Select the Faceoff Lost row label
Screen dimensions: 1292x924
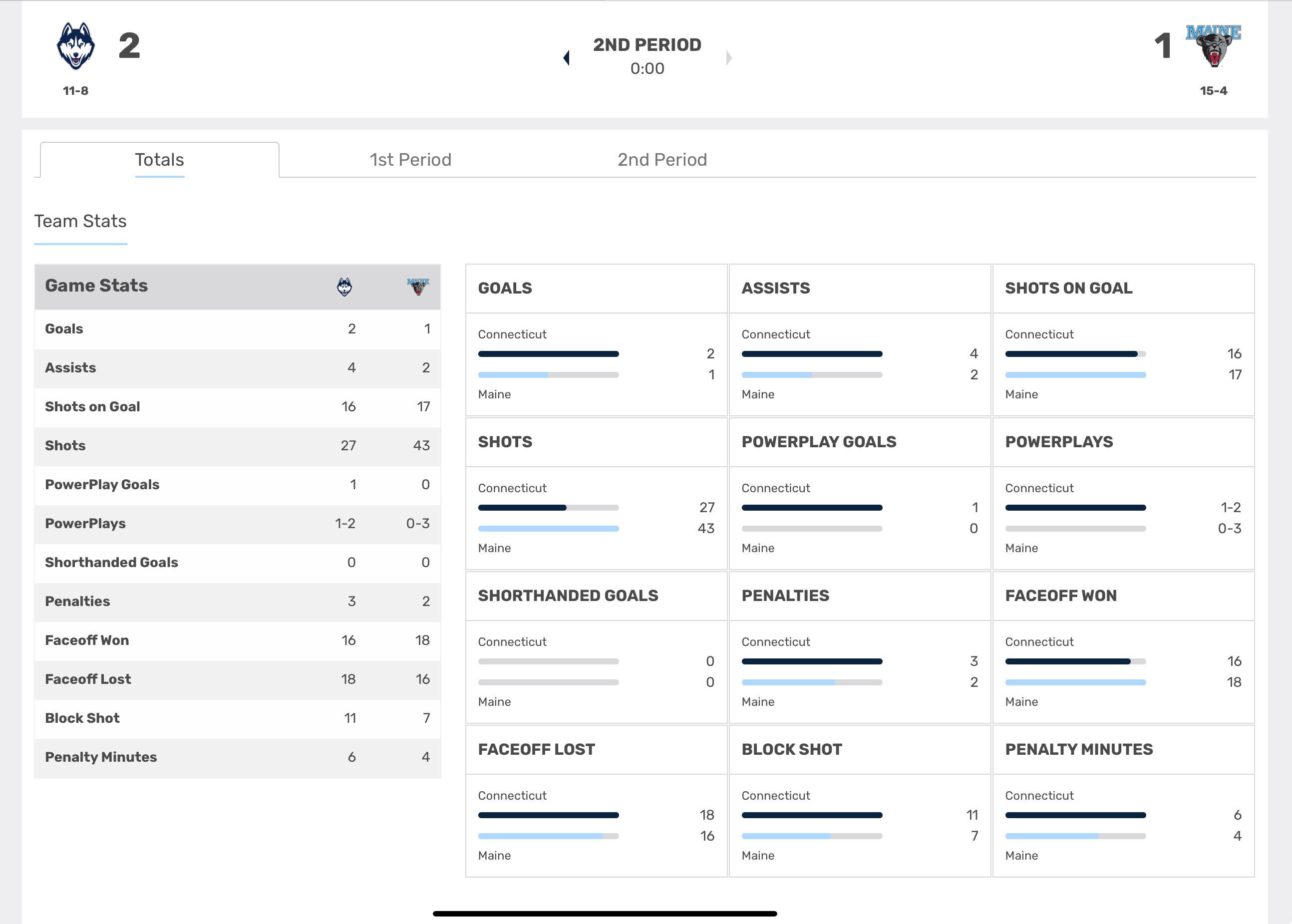click(87, 679)
